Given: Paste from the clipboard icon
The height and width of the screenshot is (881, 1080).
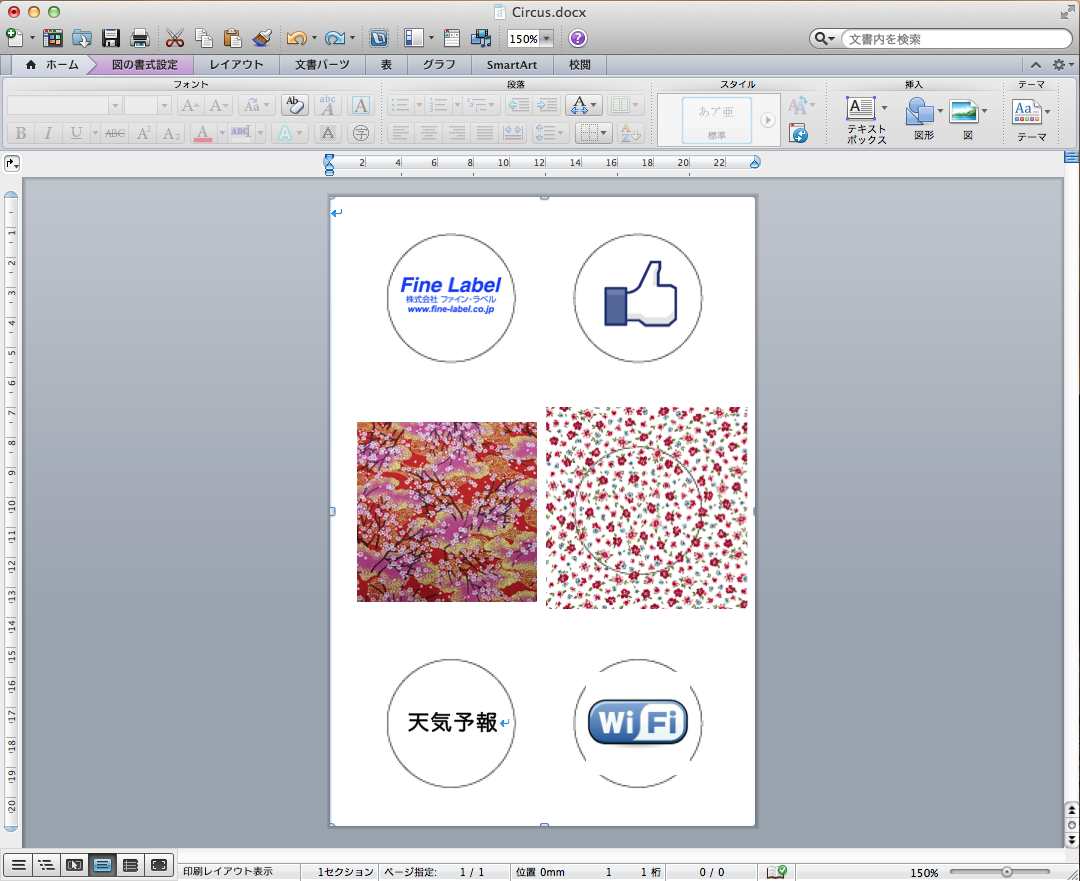Looking at the screenshot, I should coord(233,38).
